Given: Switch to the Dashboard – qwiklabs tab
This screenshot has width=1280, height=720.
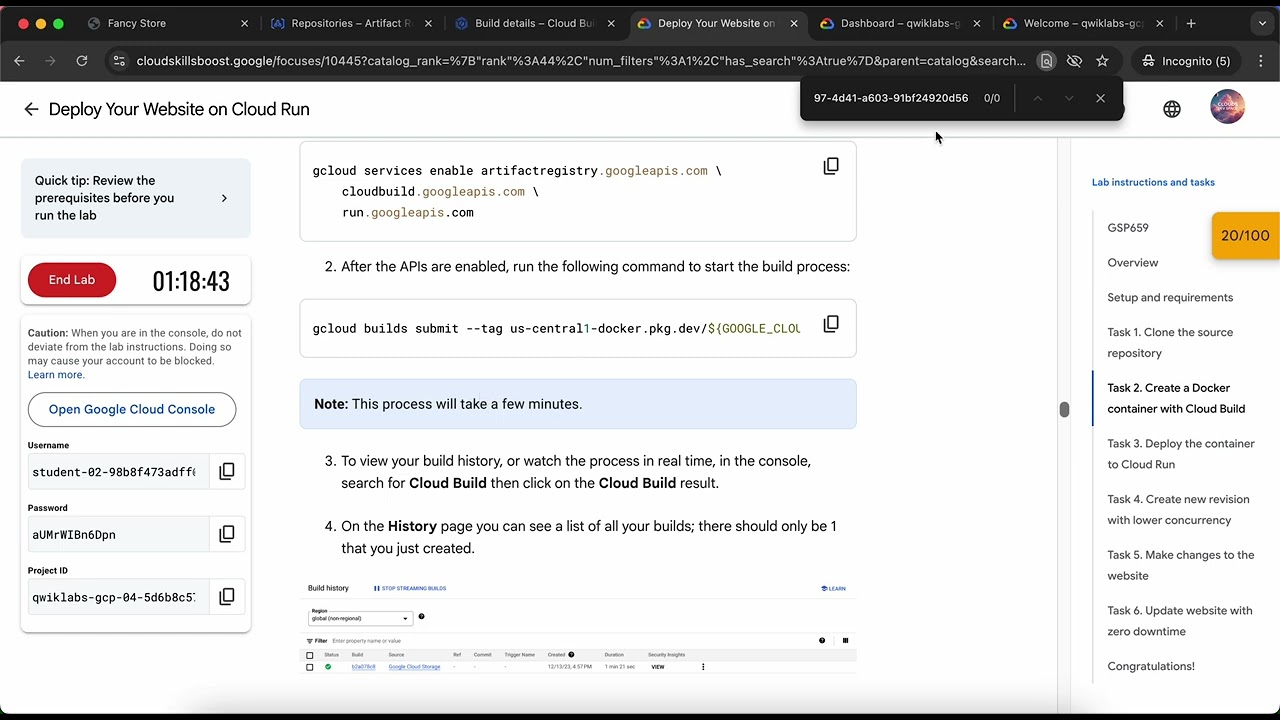Looking at the screenshot, I should tap(899, 23).
